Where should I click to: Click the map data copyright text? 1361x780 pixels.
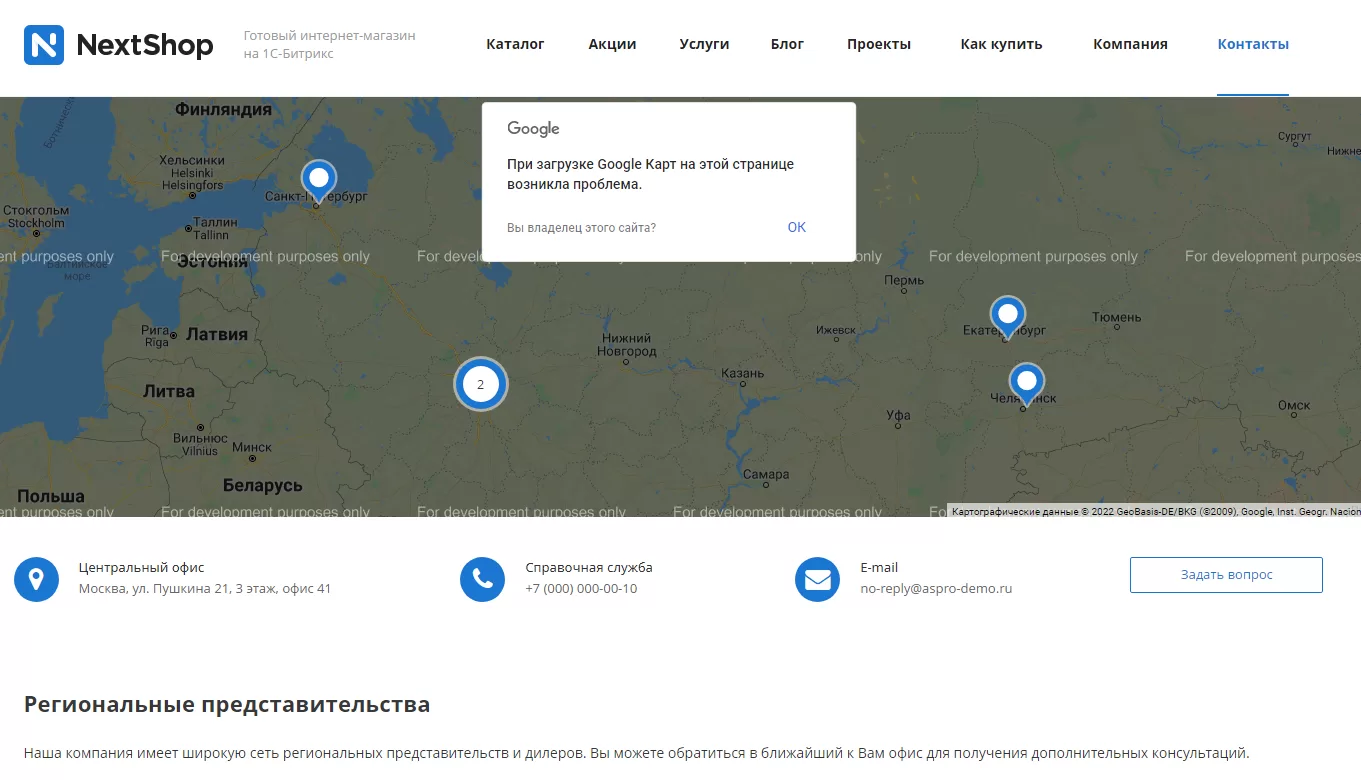1156,511
